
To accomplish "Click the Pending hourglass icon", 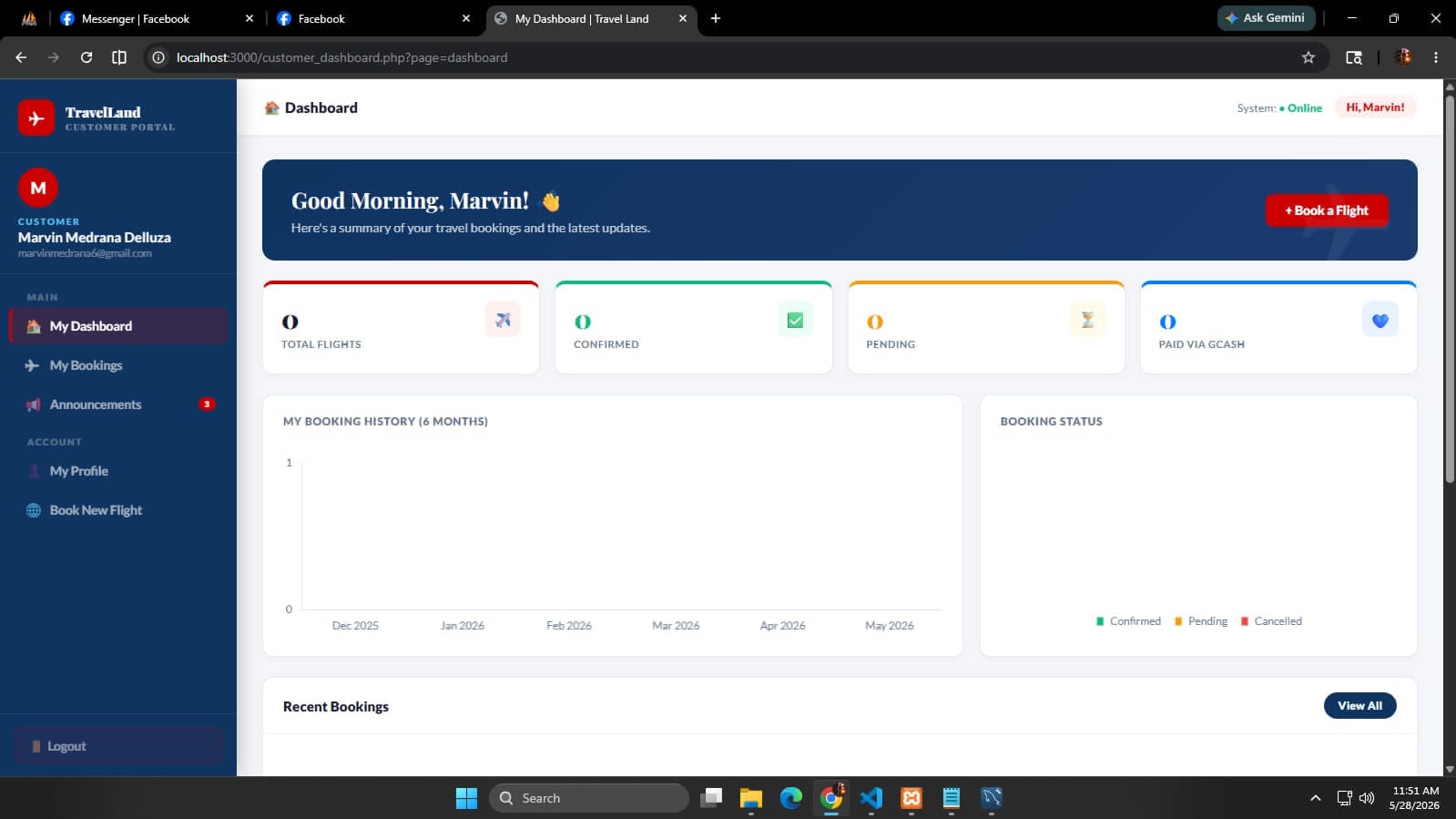I will pyautogui.click(x=1087, y=320).
